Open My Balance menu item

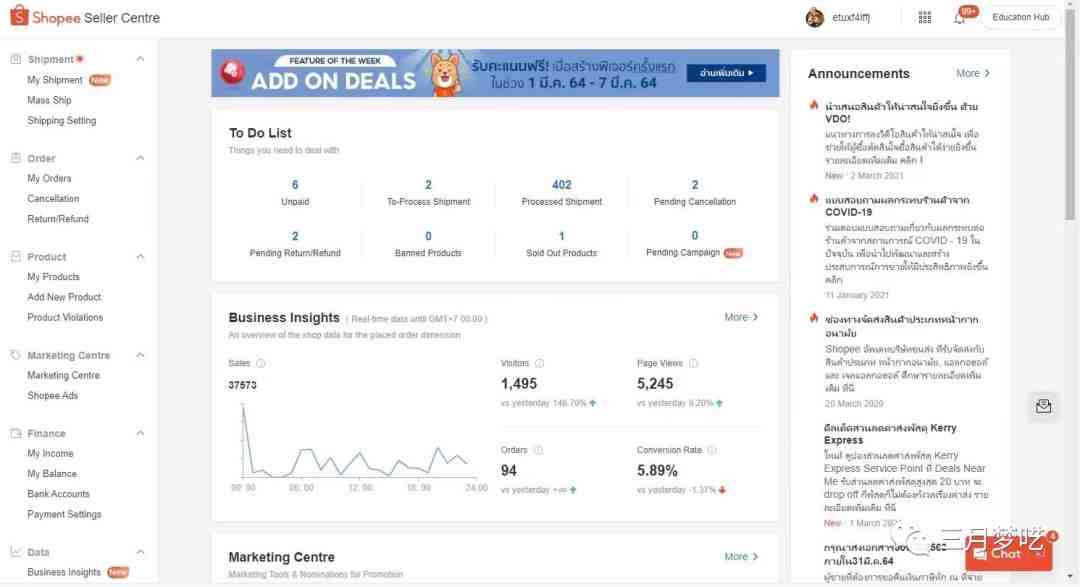click(x=52, y=473)
